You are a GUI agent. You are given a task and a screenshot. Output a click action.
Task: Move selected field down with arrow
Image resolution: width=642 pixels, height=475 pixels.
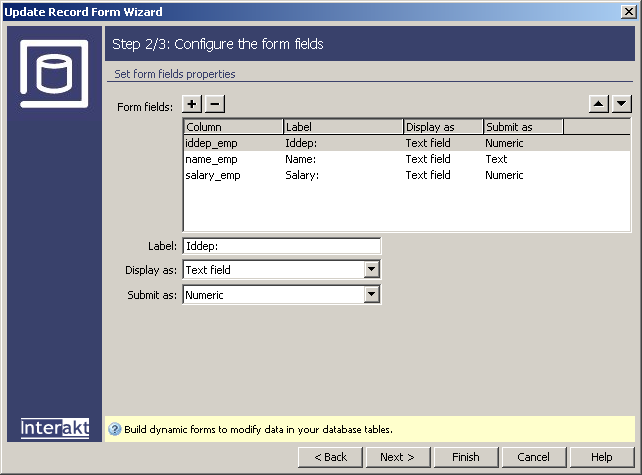(x=622, y=104)
